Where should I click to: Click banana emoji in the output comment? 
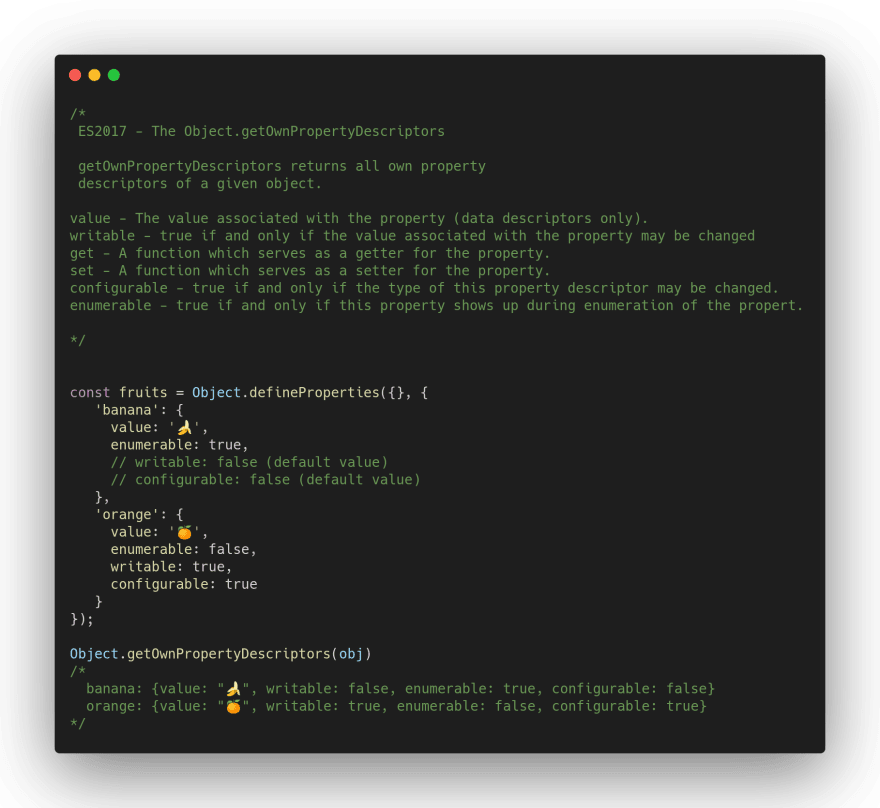pos(233,688)
